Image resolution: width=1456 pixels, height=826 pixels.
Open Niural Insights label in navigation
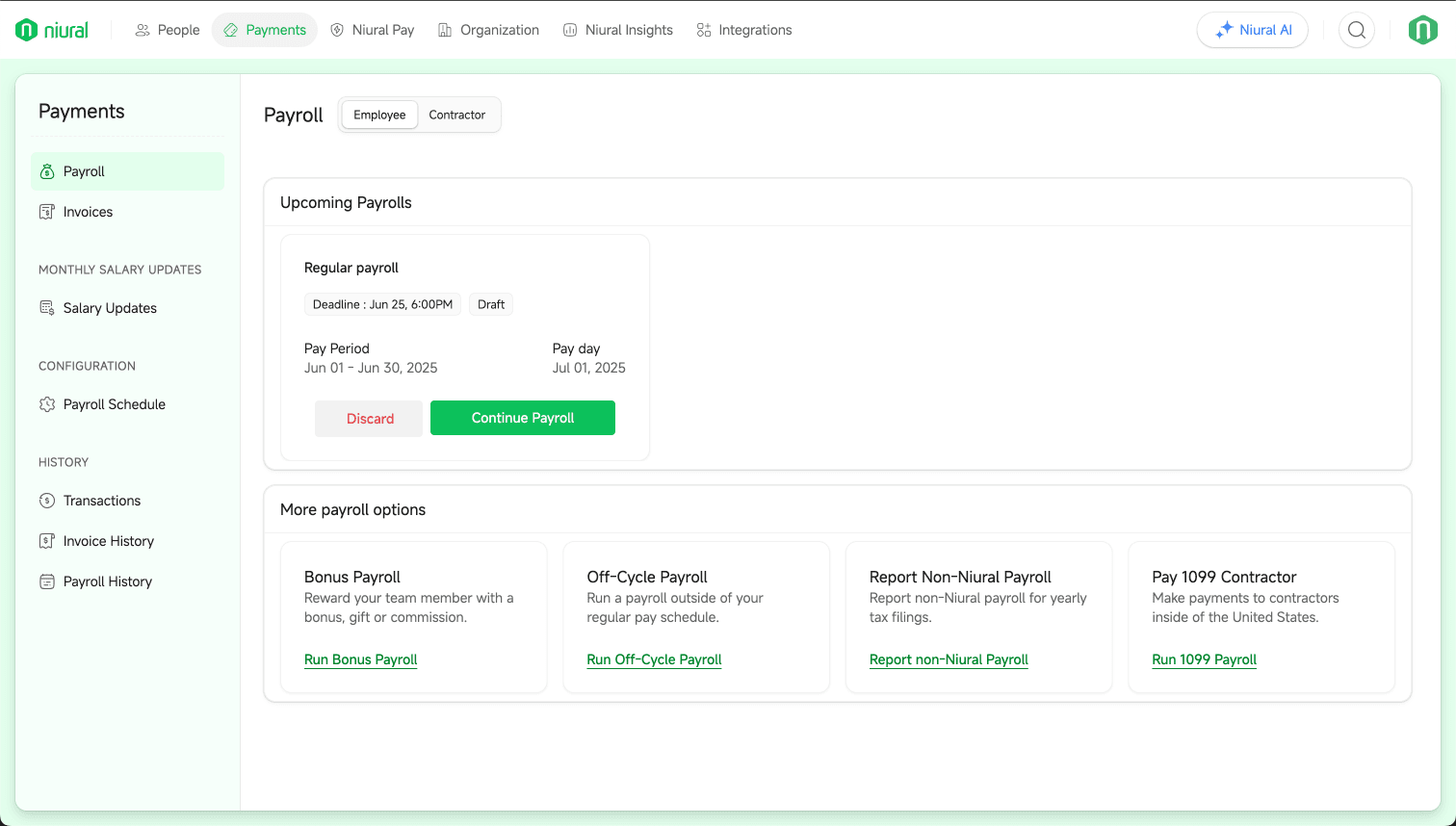tap(629, 30)
